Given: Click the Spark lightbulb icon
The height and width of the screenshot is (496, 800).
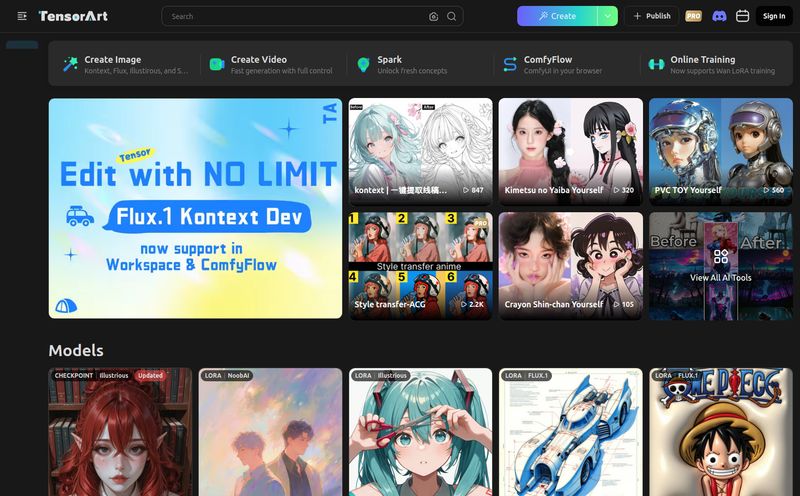Looking at the screenshot, I should [x=363, y=64].
